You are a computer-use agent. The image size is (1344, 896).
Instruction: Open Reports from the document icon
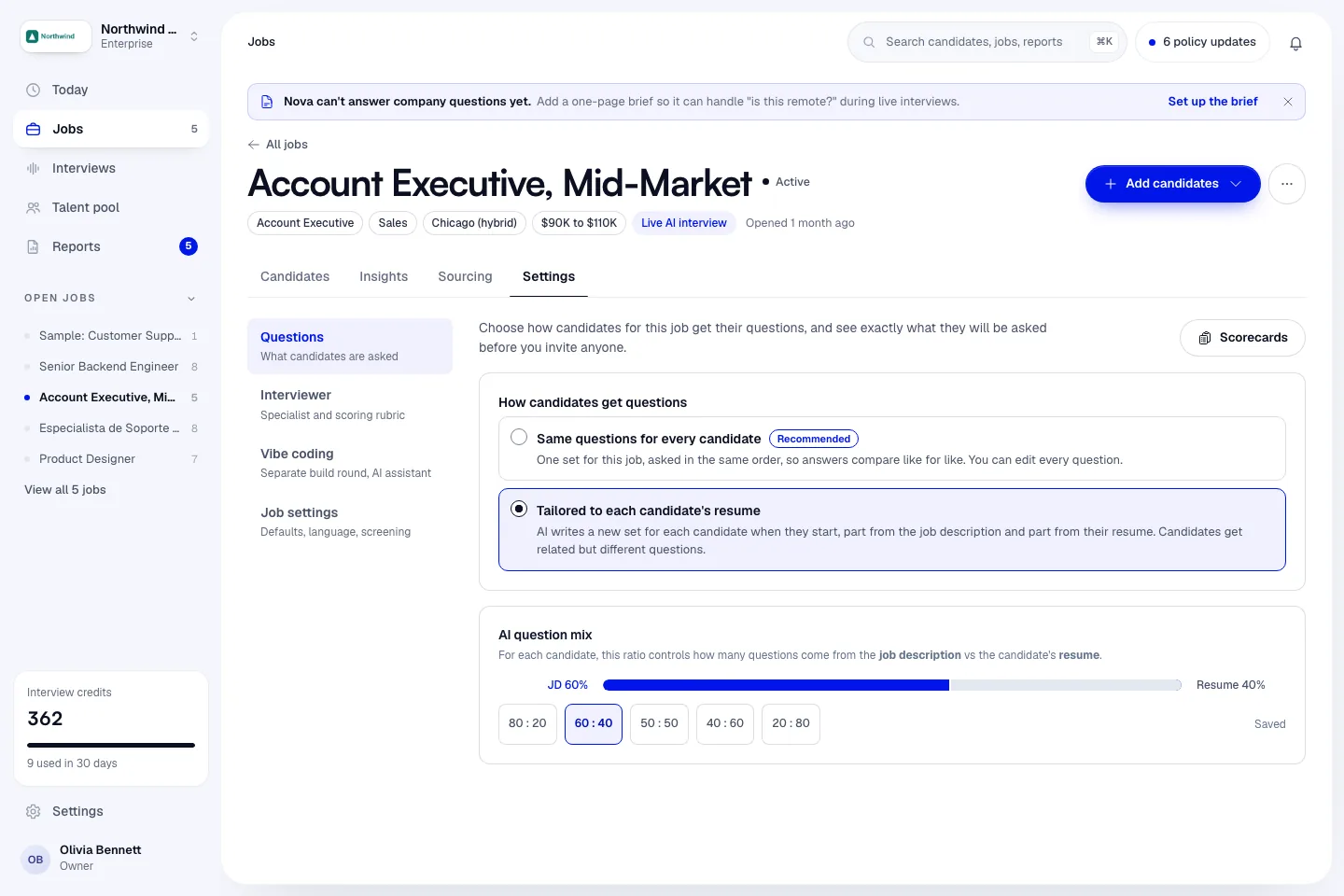pyautogui.click(x=34, y=247)
